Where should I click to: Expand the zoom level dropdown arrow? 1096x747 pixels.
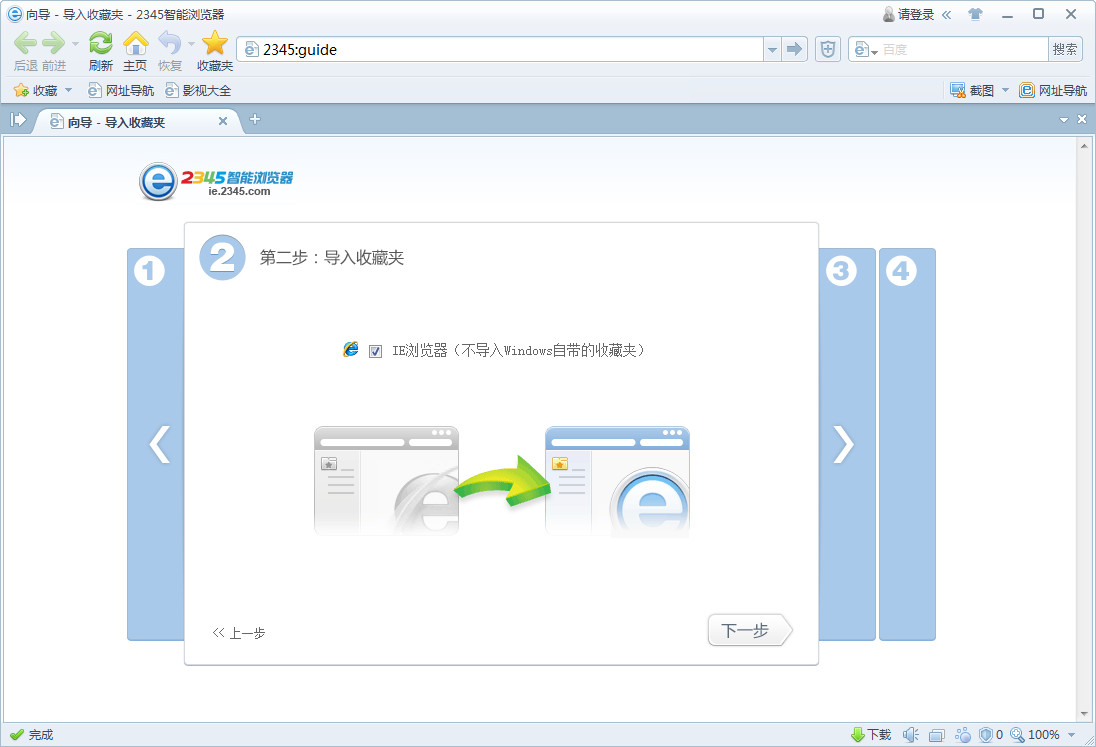[1071, 735]
